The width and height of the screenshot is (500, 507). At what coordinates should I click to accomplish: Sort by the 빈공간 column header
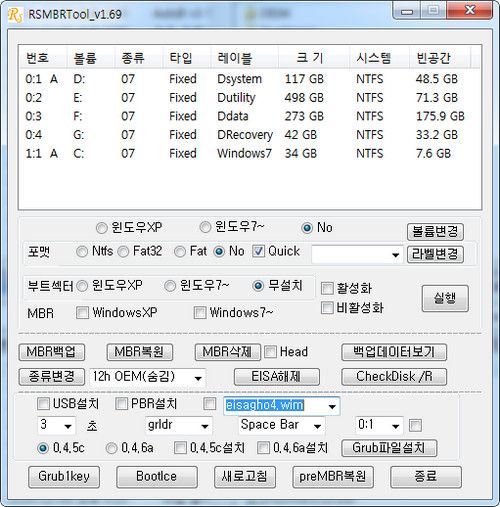(x=440, y=58)
